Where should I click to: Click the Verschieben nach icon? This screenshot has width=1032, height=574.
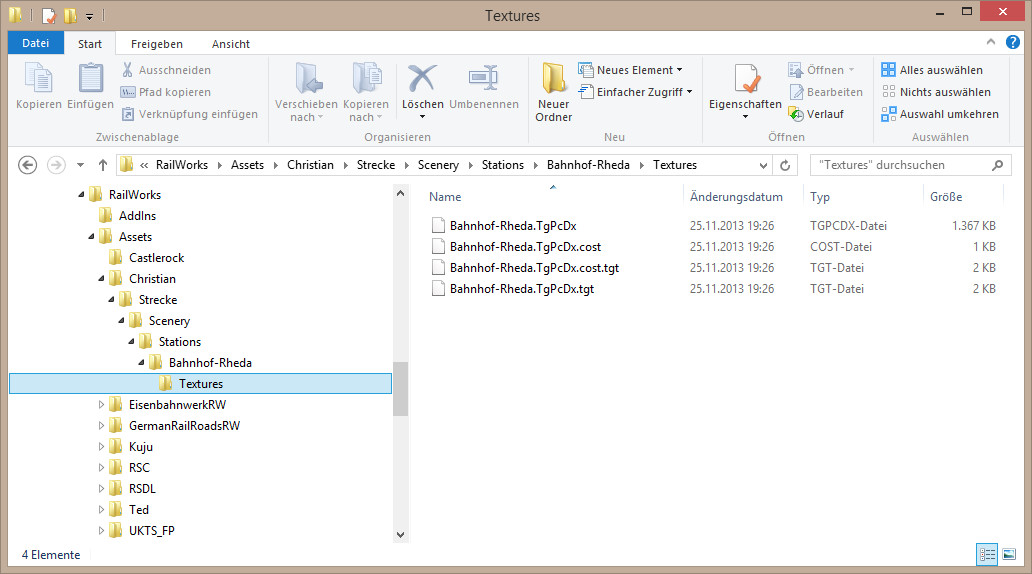pyautogui.click(x=307, y=78)
